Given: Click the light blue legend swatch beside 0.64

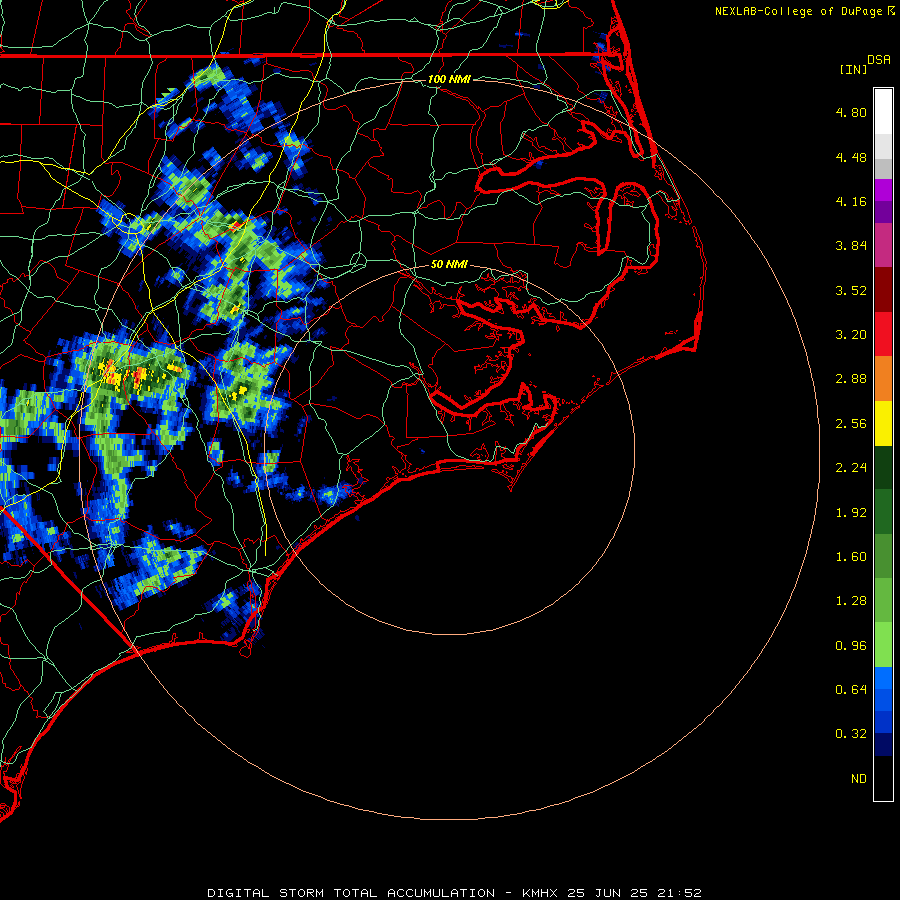Looking at the screenshot, I should pyautogui.click(x=883, y=678).
